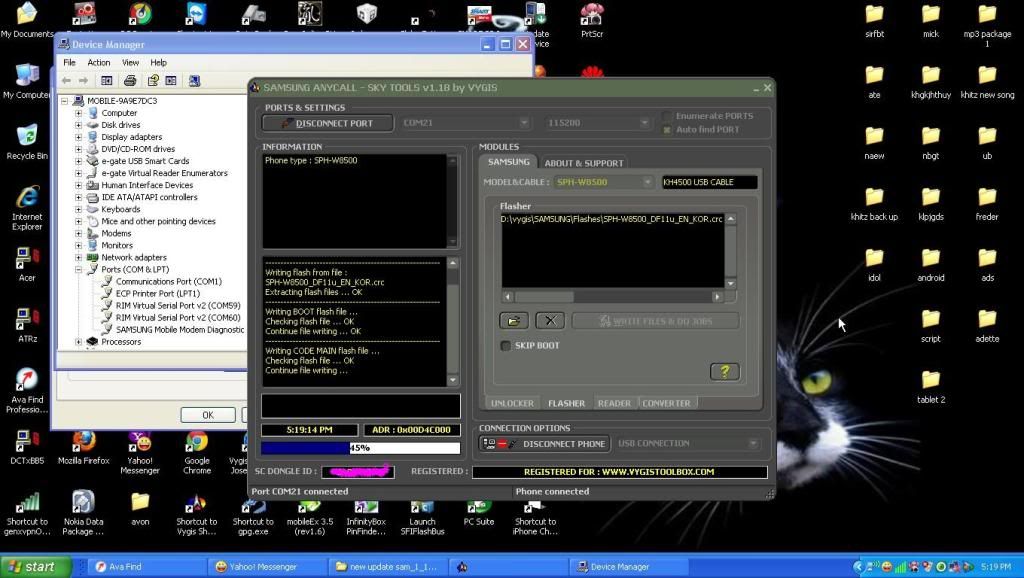Open the android folder on desktop
This screenshot has height=578, width=1024.
[x=931, y=265]
